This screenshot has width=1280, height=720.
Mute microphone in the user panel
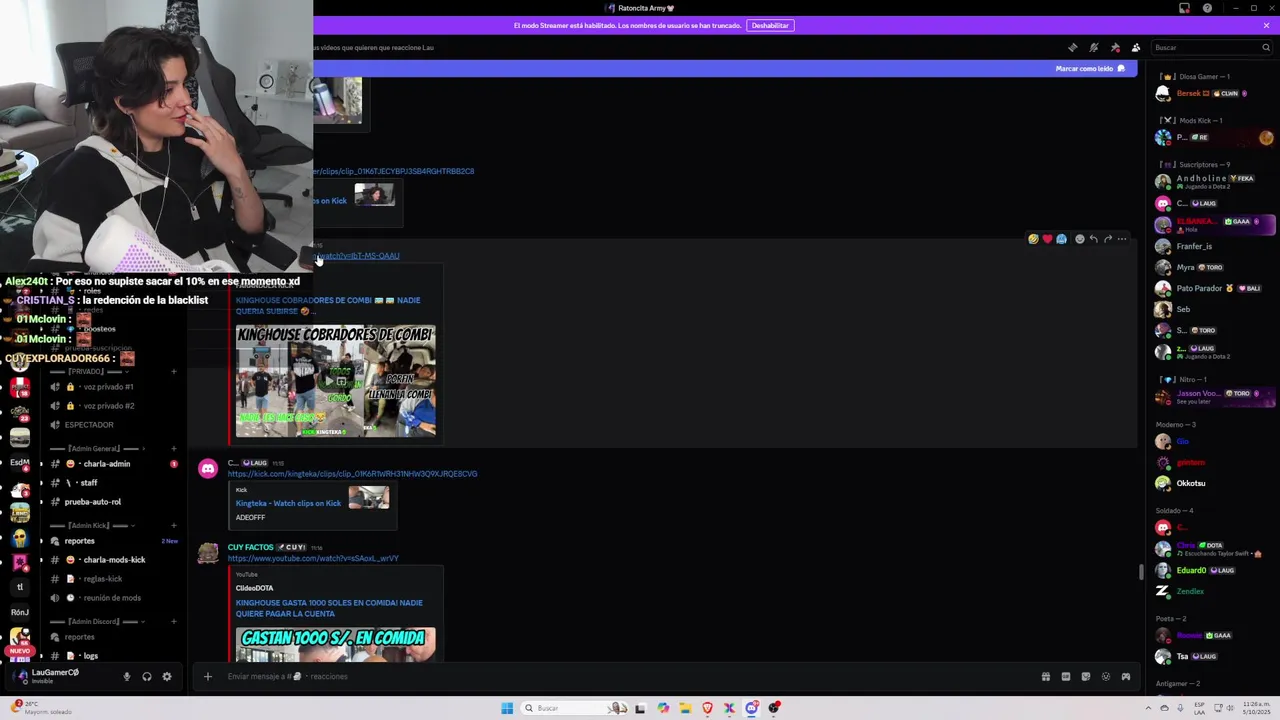point(126,677)
